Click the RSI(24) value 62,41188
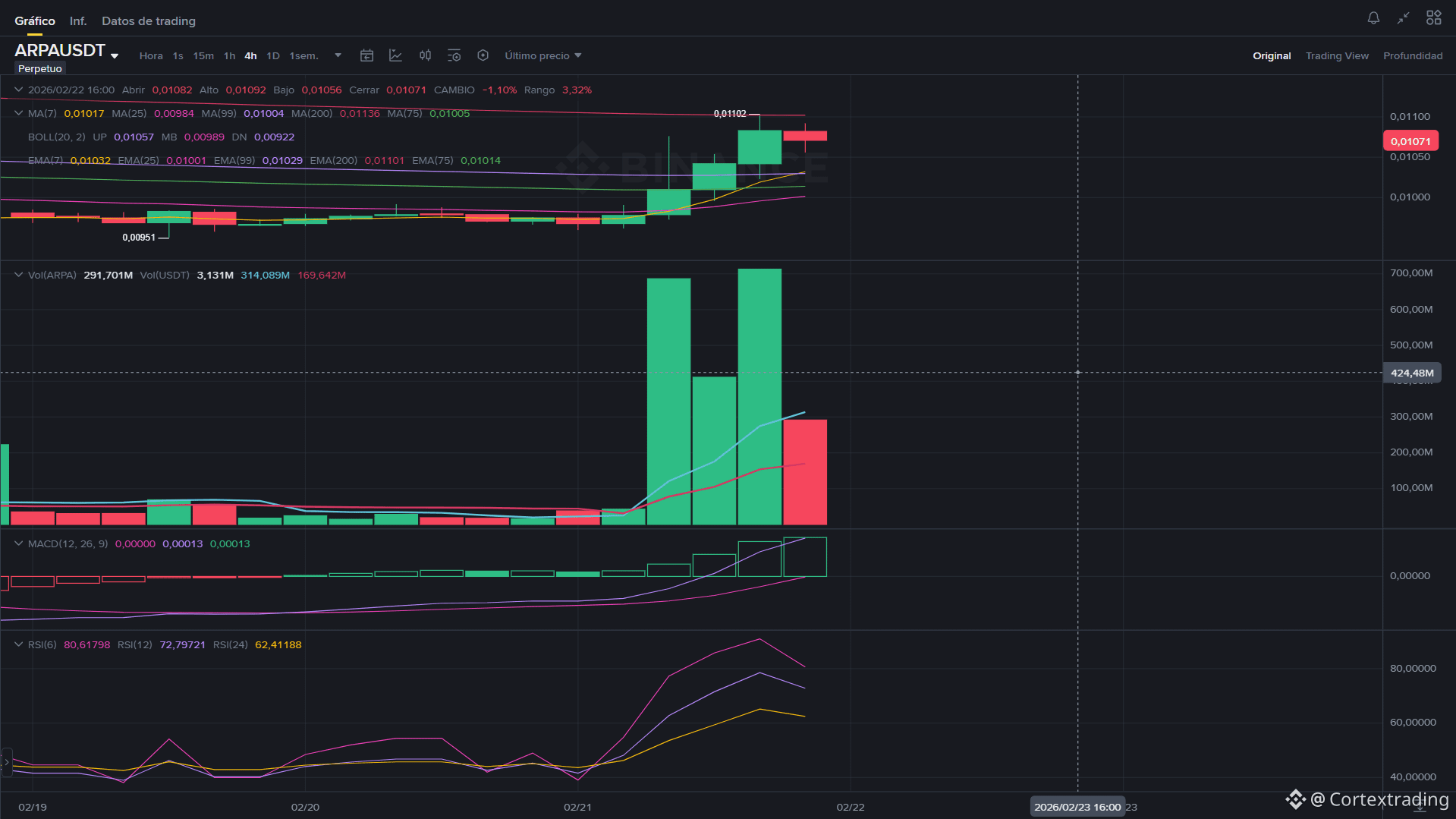1456x819 pixels. coord(278,644)
